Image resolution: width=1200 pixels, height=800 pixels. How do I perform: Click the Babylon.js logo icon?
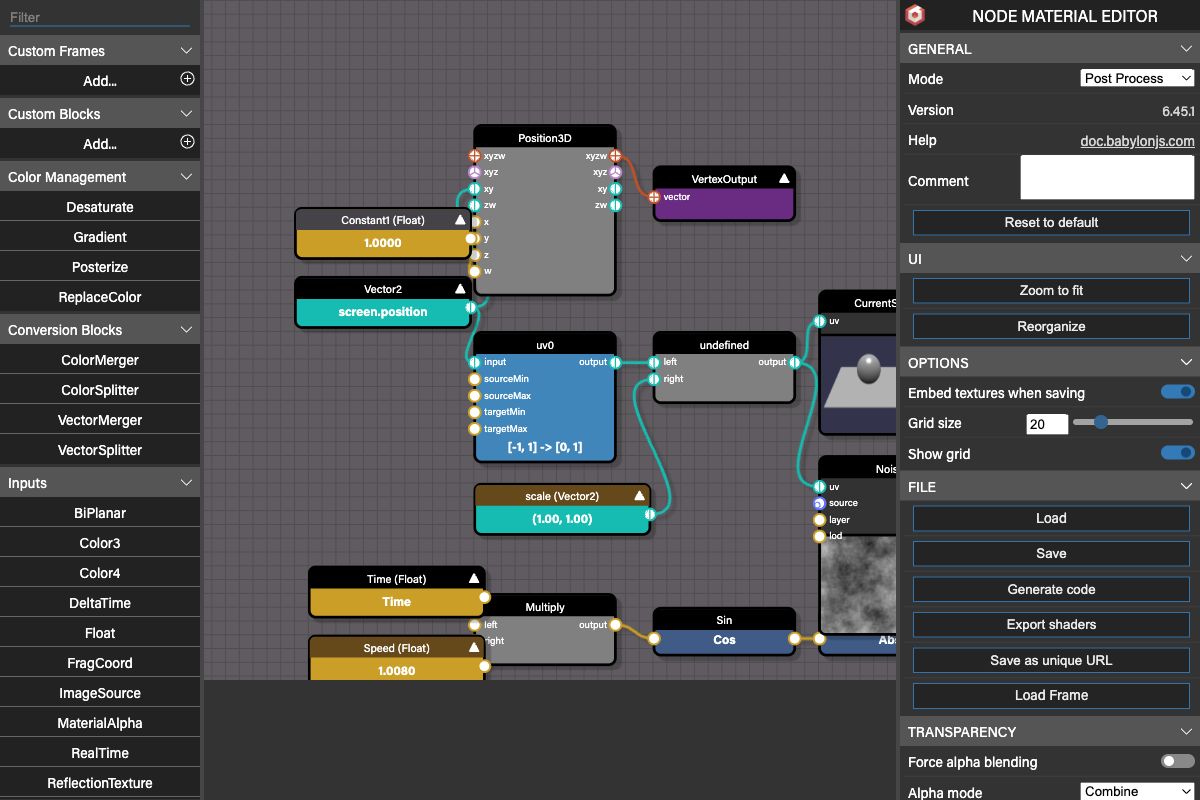915,16
